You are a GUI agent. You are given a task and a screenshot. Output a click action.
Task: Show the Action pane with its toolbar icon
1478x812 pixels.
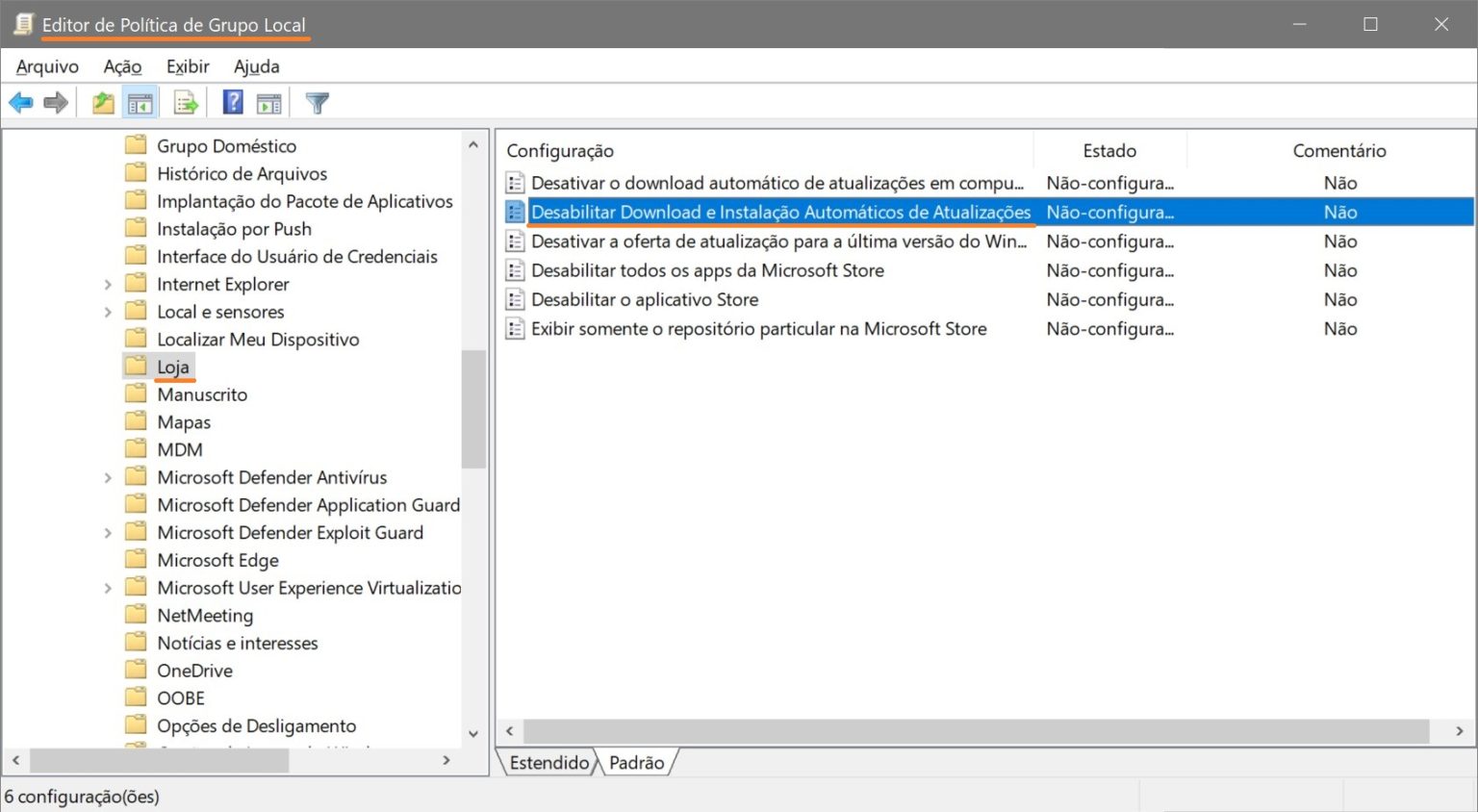[x=268, y=101]
